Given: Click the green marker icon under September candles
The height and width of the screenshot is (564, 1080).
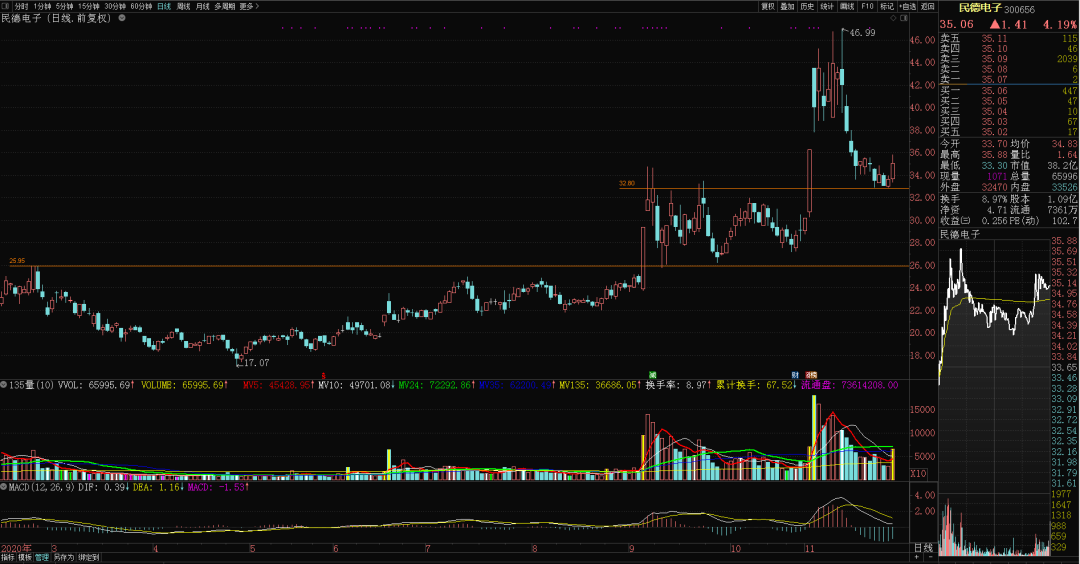Looking at the screenshot, I should coord(652,375).
